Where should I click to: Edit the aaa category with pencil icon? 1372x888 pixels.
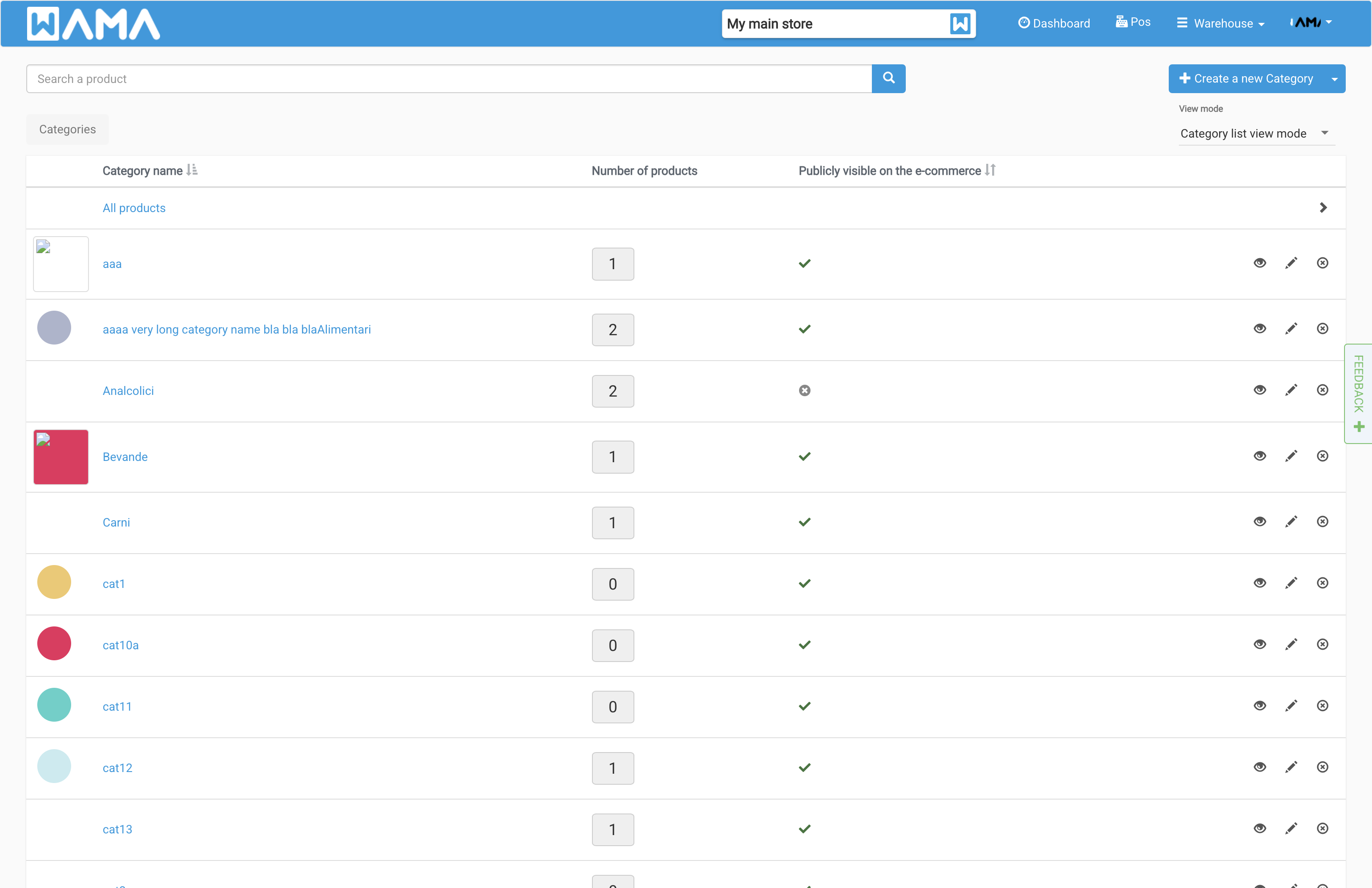pos(1291,263)
